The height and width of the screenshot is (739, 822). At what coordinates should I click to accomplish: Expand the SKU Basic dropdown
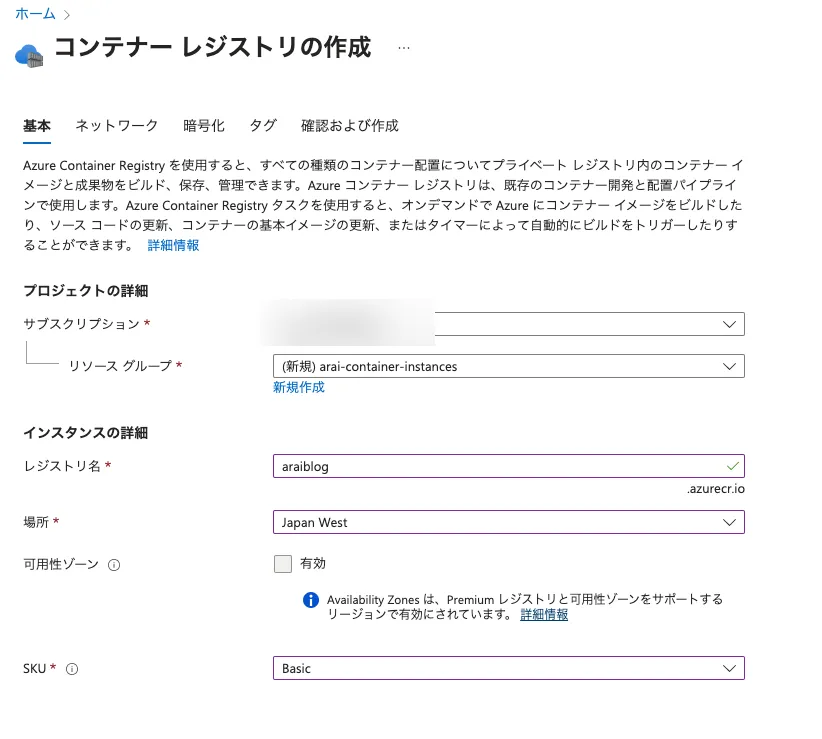[509, 668]
